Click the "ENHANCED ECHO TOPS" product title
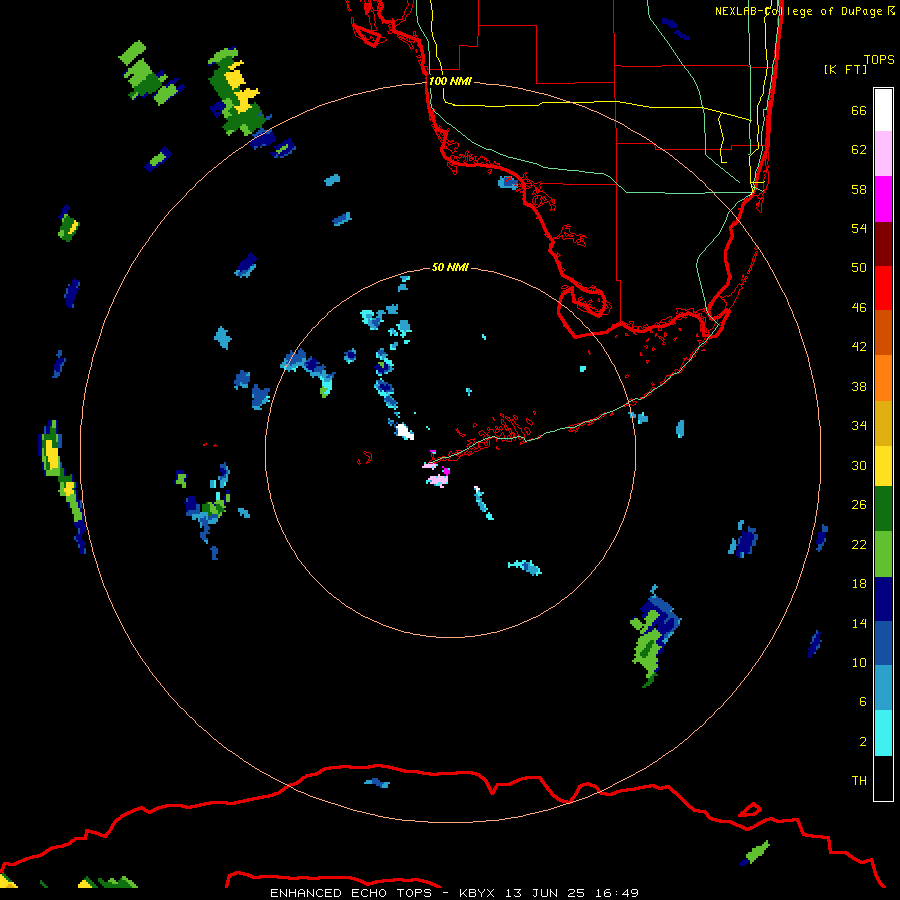Screen dimensions: 900x900 (351, 893)
